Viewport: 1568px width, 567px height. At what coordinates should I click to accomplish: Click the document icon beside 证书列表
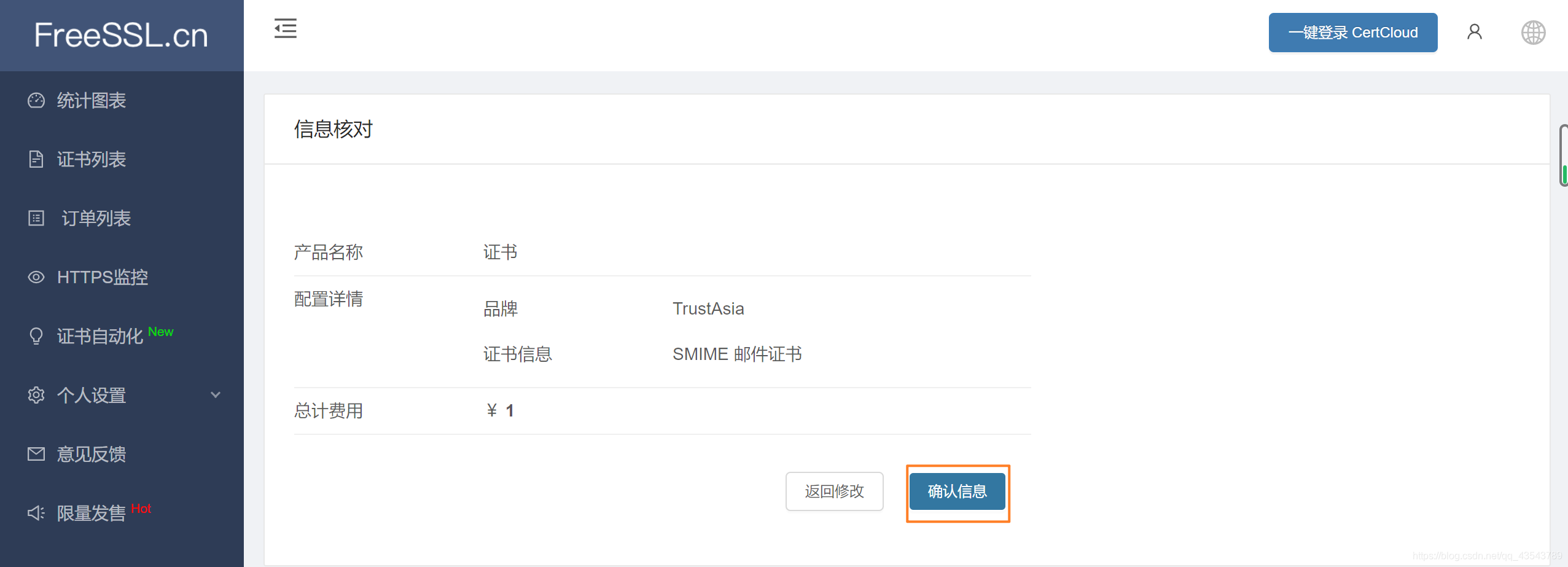point(36,159)
